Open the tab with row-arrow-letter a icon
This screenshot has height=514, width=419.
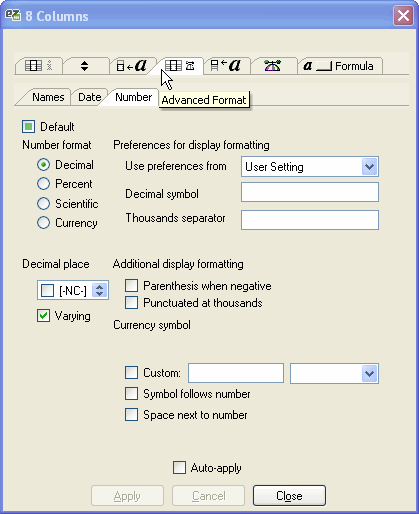[x=226, y=66]
